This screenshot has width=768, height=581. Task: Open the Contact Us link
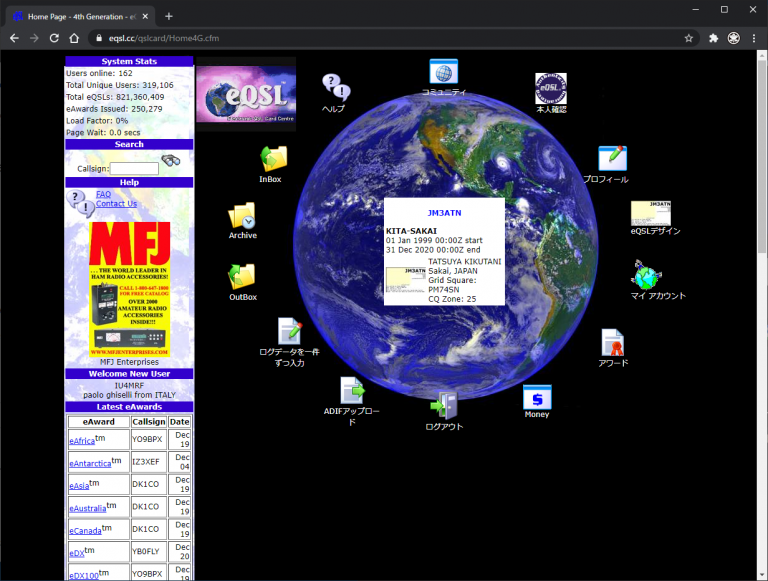pyautogui.click(x=116, y=204)
